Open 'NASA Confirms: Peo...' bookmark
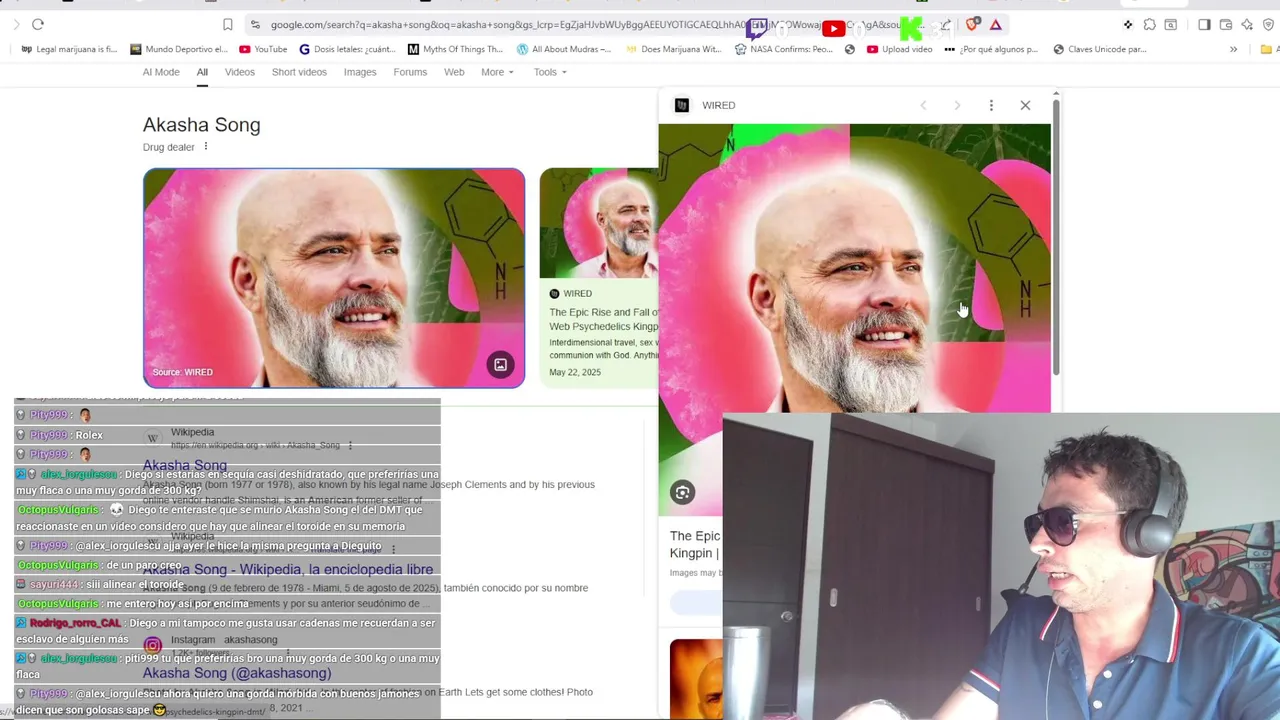Viewport: 1280px width, 720px height. [x=783, y=49]
